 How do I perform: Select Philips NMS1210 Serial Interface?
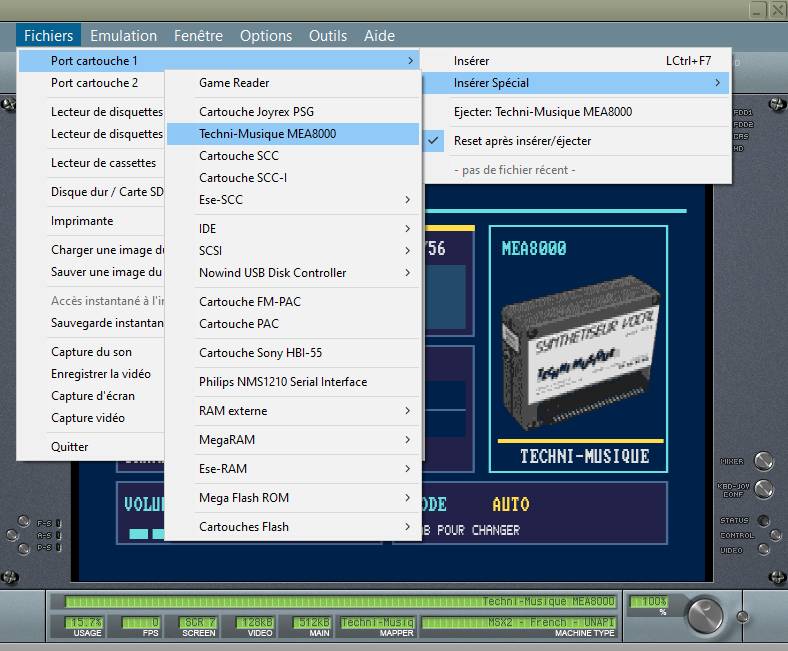(293, 382)
